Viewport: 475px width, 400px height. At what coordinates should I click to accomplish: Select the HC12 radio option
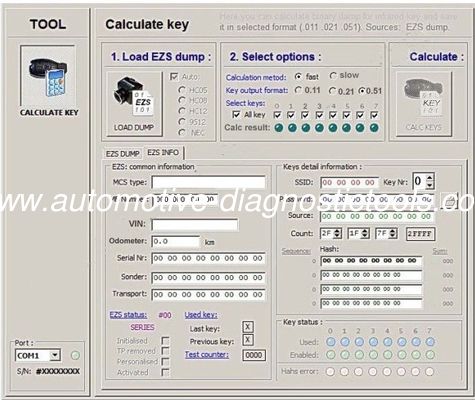pyautogui.click(x=182, y=111)
